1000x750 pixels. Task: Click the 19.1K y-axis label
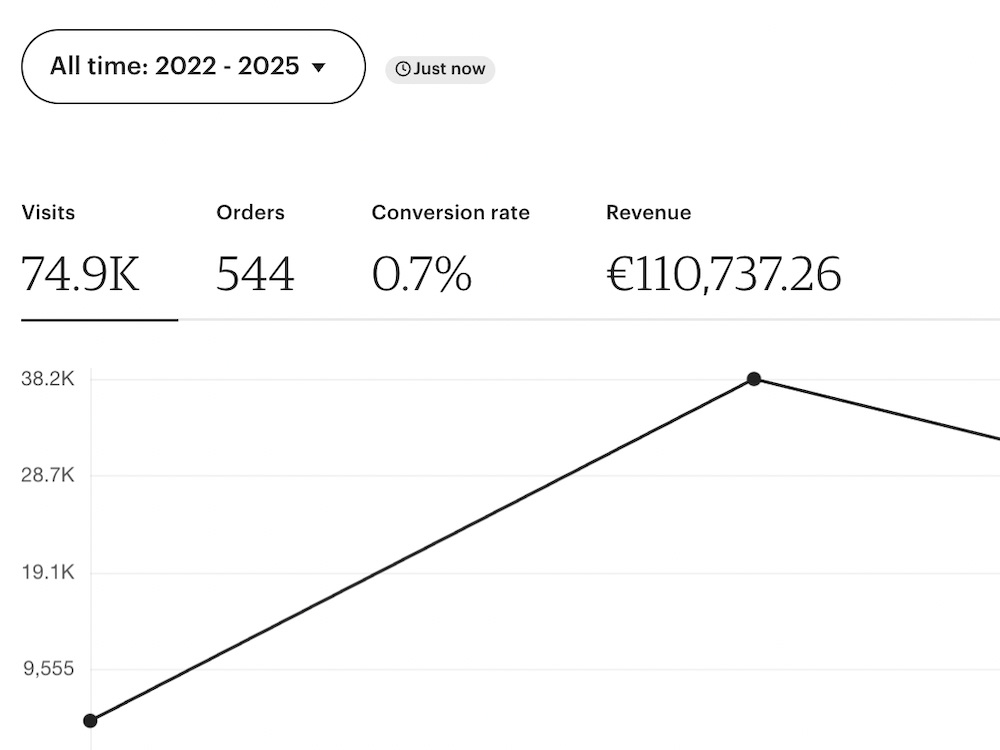coord(48,572)
